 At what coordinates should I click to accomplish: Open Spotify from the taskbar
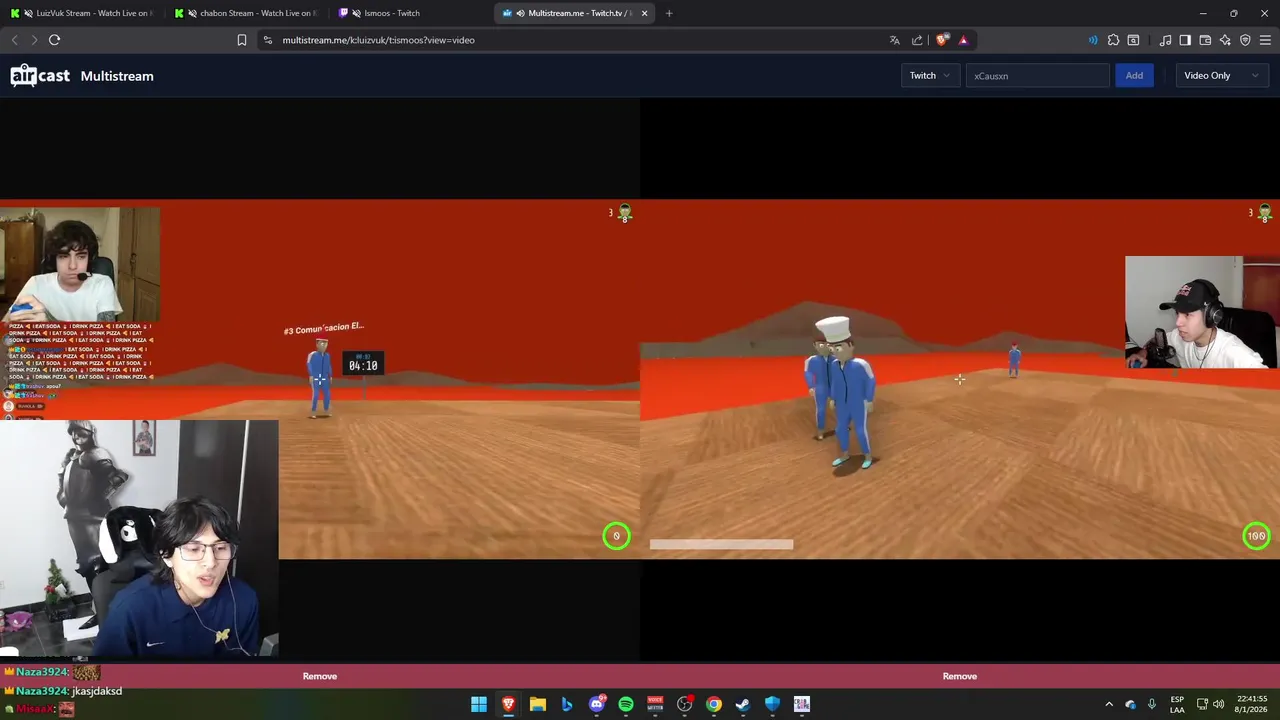pos(626,704)
